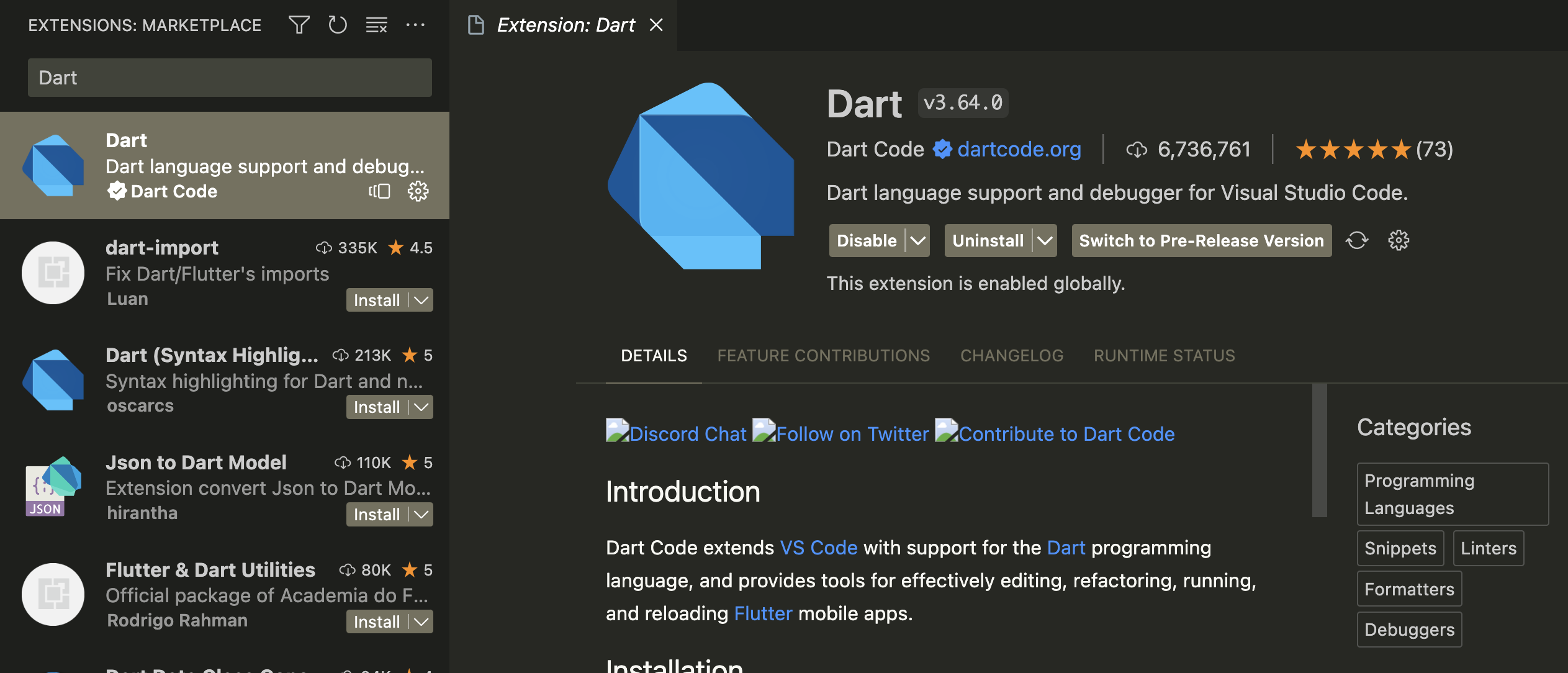This screenshot has width=1568, height=673.
Task: Click Switch to Pre-Release Version button
Action: click(x=1202, y=240)
